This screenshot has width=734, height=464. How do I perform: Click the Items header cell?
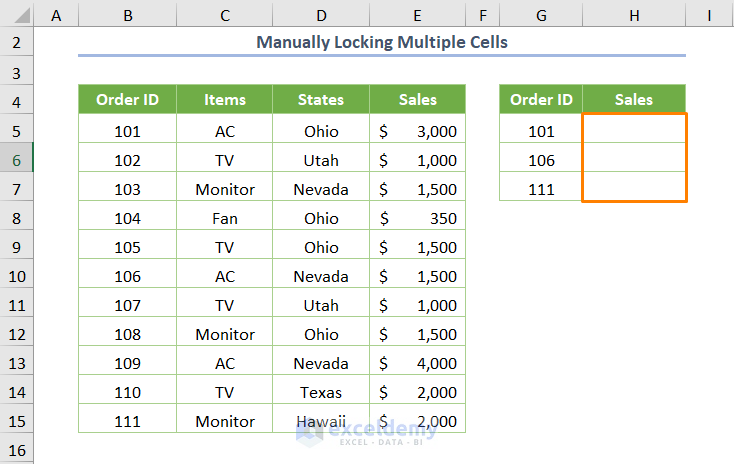224,99
